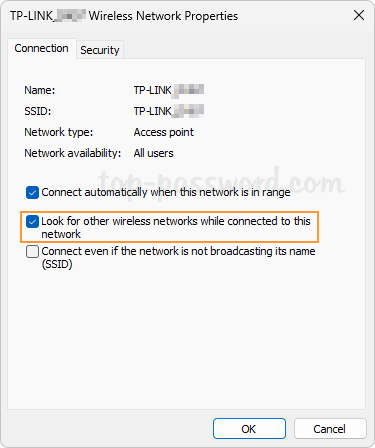Click the Network availability label
375x448 pixels.
(73, 153)
